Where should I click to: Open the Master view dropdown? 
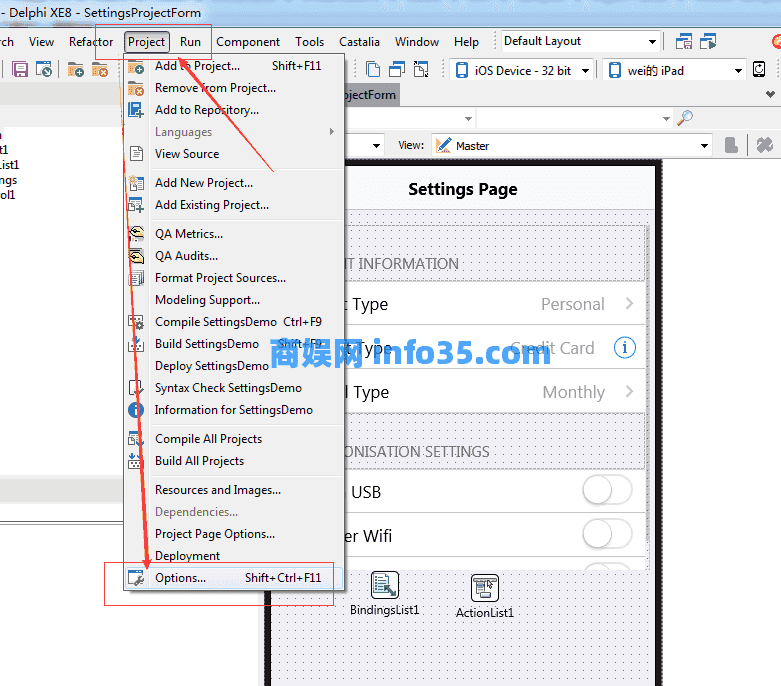click(704, 146)
